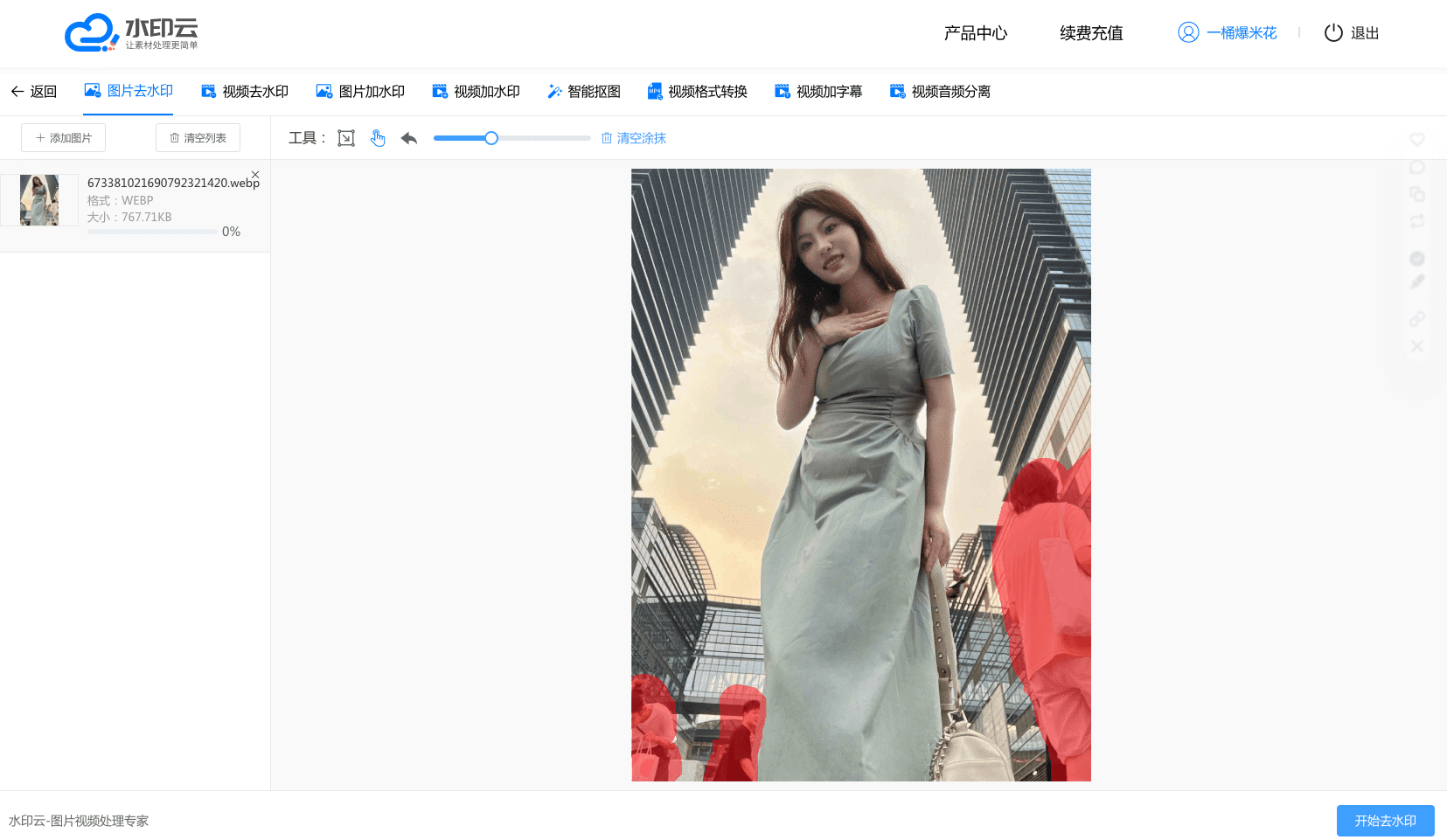This screenshot has width=1447, height=840.
Task: Click the 格式：WEBP label
Action: click(x=121, y=200)
